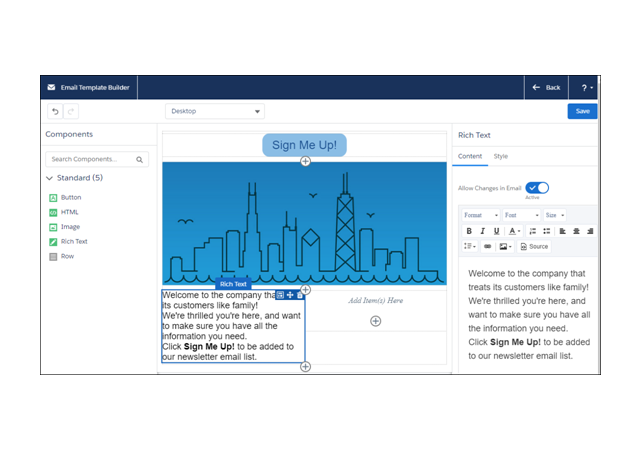Center-align text in the editor

(576, 231)
